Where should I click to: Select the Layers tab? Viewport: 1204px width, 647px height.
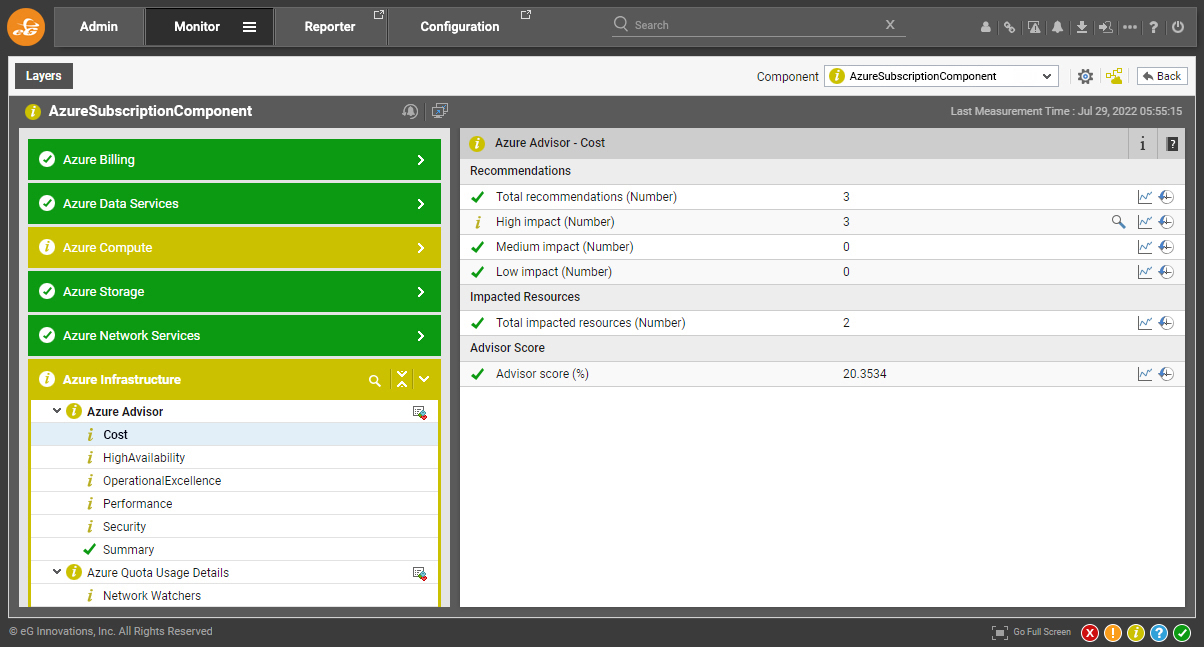pyautogui.click(x=44, y=76)
